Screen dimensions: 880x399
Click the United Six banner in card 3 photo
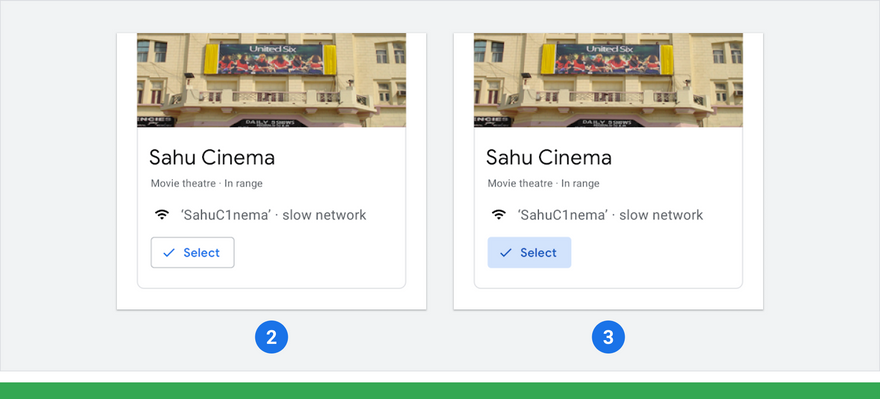click(607, 59)
